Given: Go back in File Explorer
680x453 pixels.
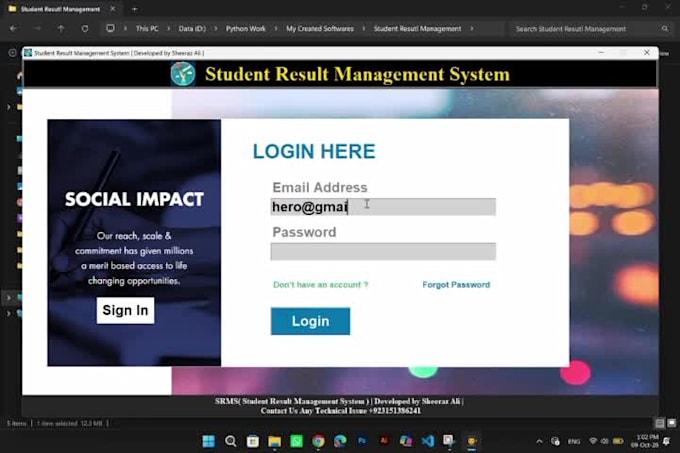Looking at the screenshot, I should tap(13, 29).
